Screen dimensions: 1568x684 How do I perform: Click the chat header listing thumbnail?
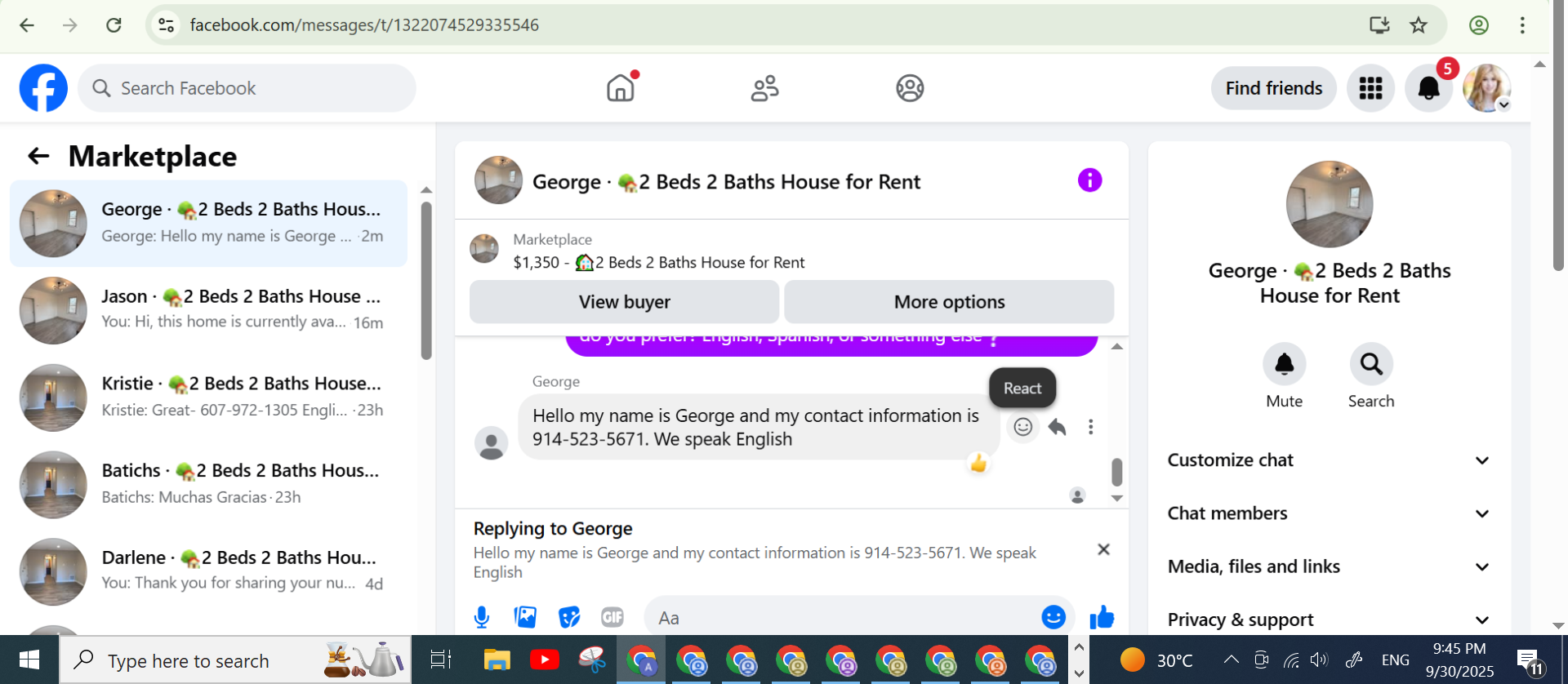click(x=498, y=180)
